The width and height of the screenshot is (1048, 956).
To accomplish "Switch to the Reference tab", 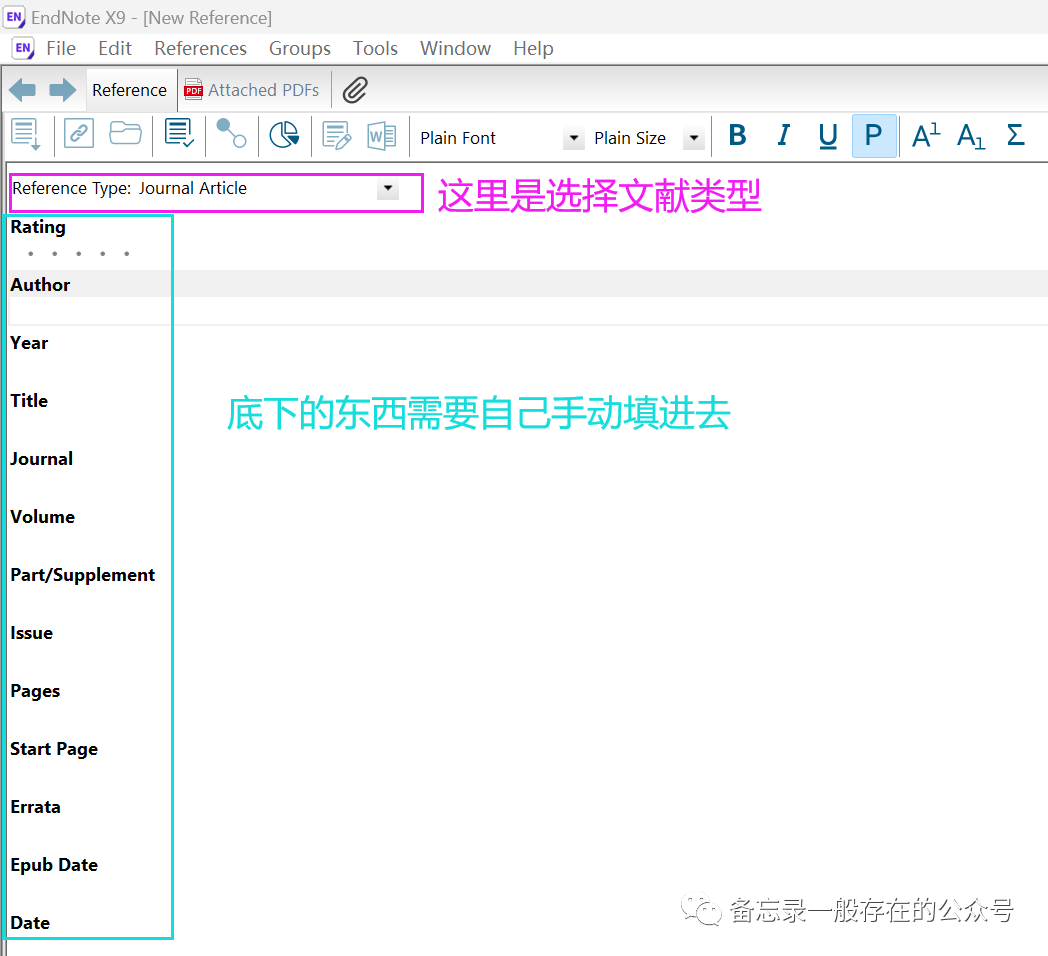I will [130, 90].
